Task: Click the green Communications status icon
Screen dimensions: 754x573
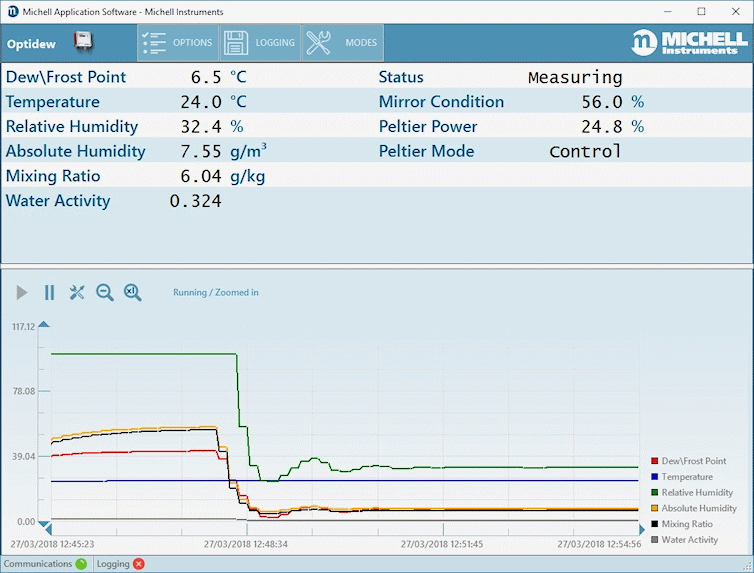Action: tap(81, 564)
